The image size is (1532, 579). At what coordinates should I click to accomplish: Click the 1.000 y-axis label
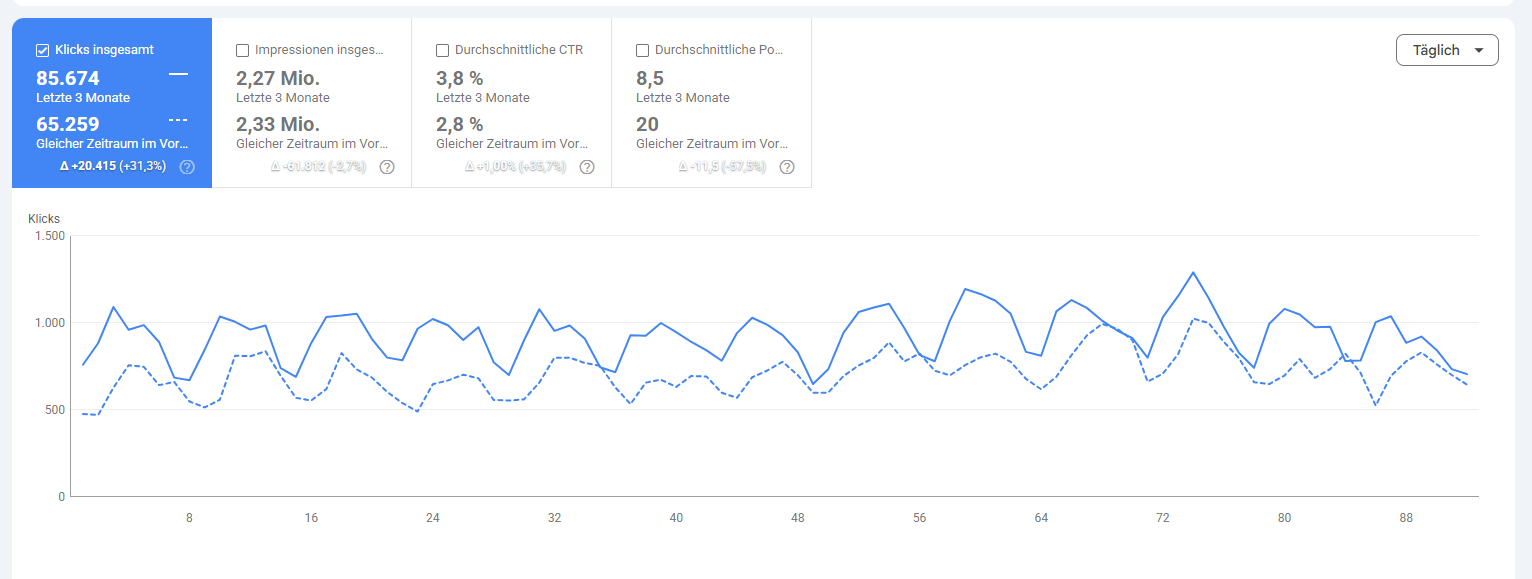(x=49, y=323)
